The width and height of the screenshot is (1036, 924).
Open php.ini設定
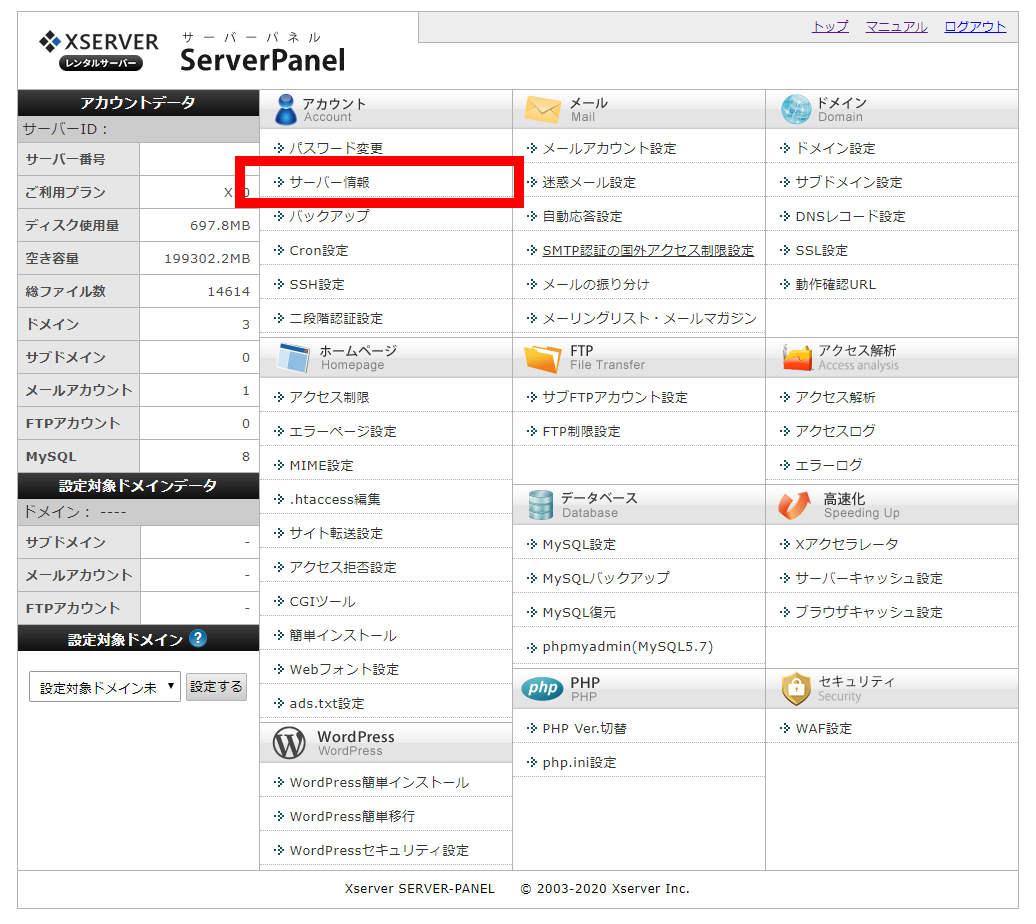579,762
